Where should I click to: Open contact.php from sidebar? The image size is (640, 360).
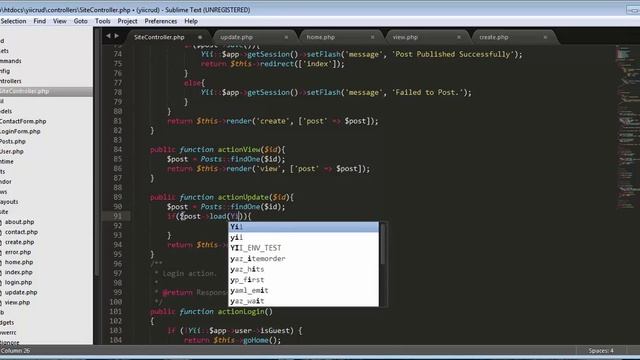pyautogui.click(x=21, y=232)
